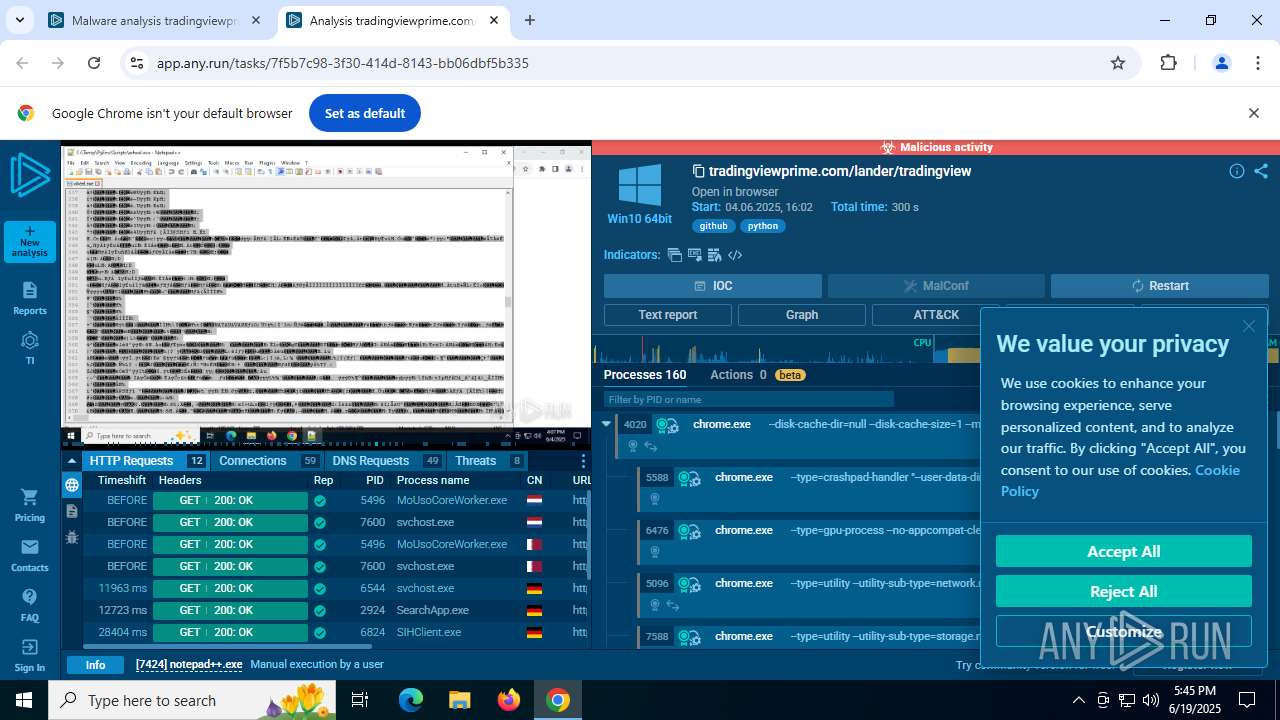
Task: Open the Reports sidebar section
Action: coord(30,298)
